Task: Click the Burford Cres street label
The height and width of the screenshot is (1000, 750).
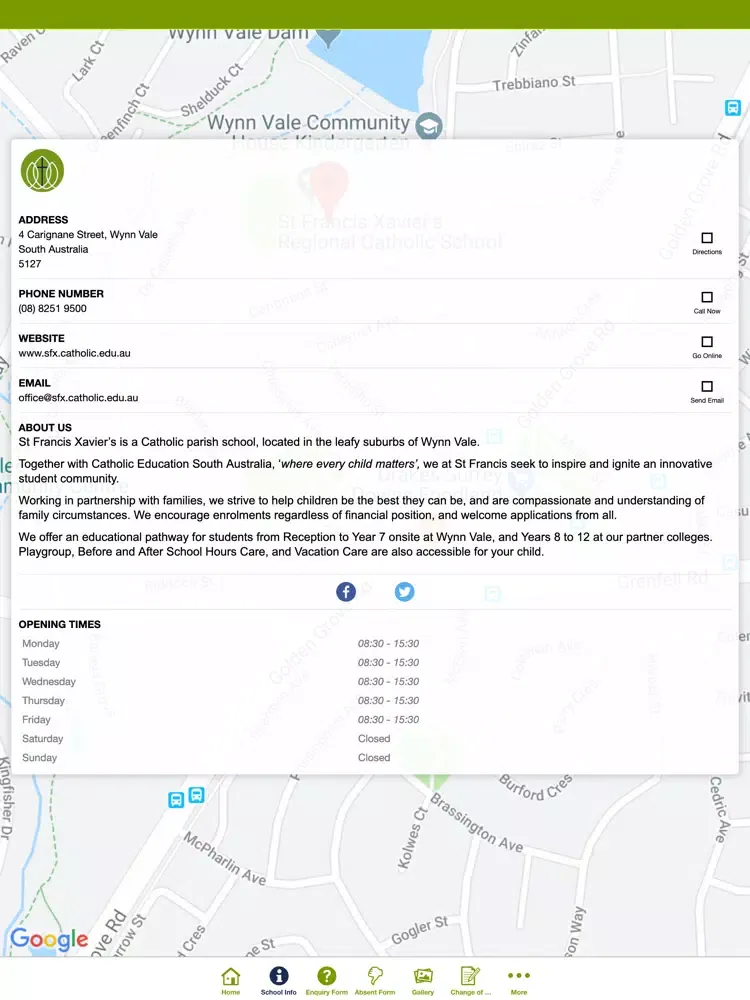Action: (x=535, y=787)
